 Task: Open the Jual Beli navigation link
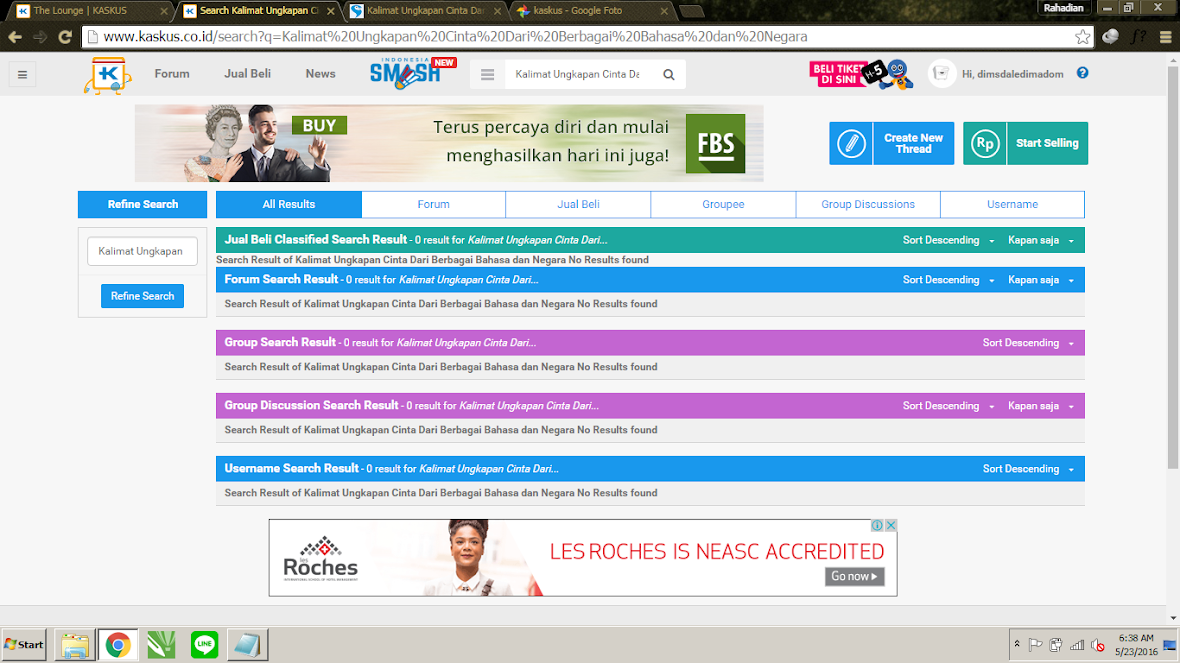[x=247, y=74]
